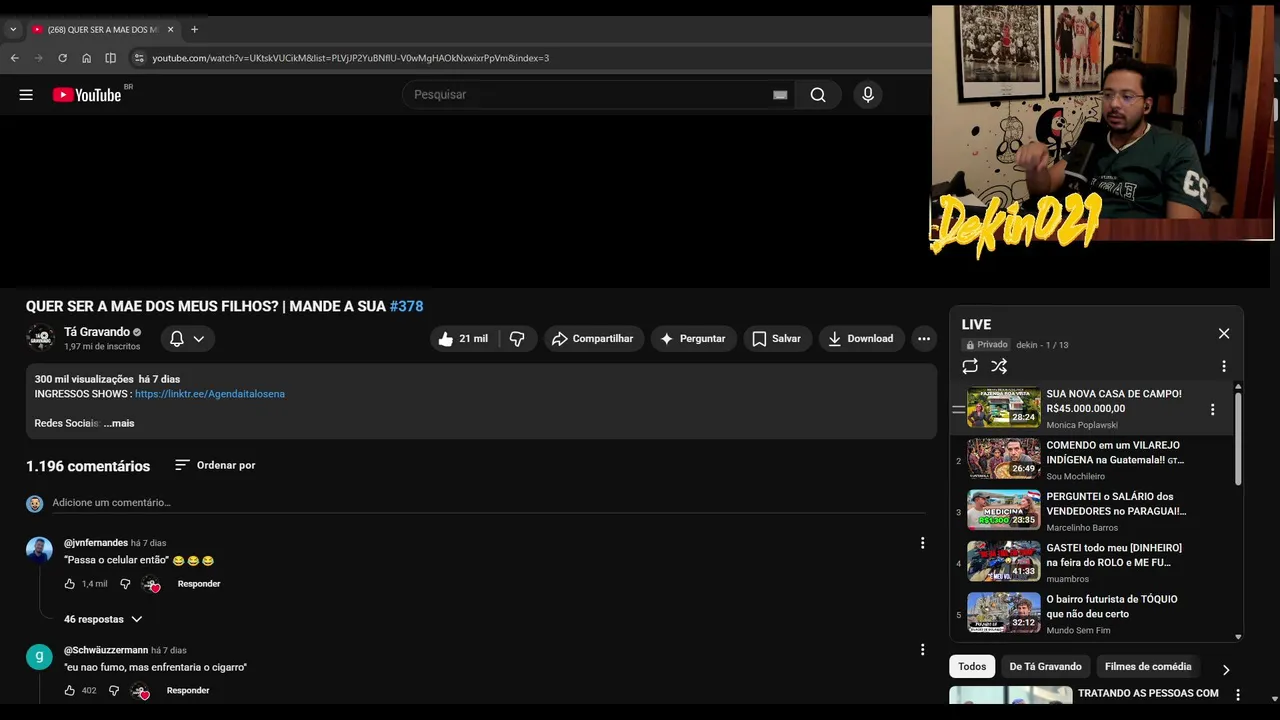Screen dimensions: 1280x720
Task: Click the address bar URL
Action: point(350,58)
